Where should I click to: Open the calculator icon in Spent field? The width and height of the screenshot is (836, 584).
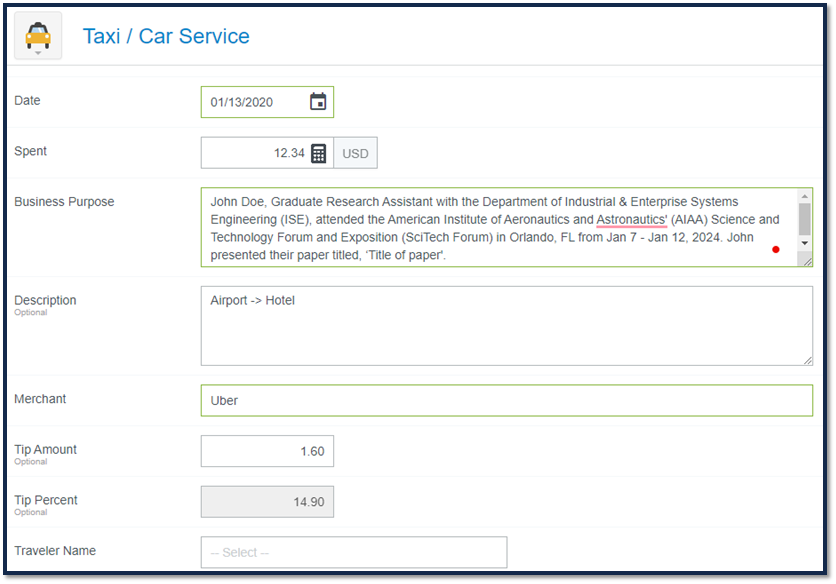[318, 153]
